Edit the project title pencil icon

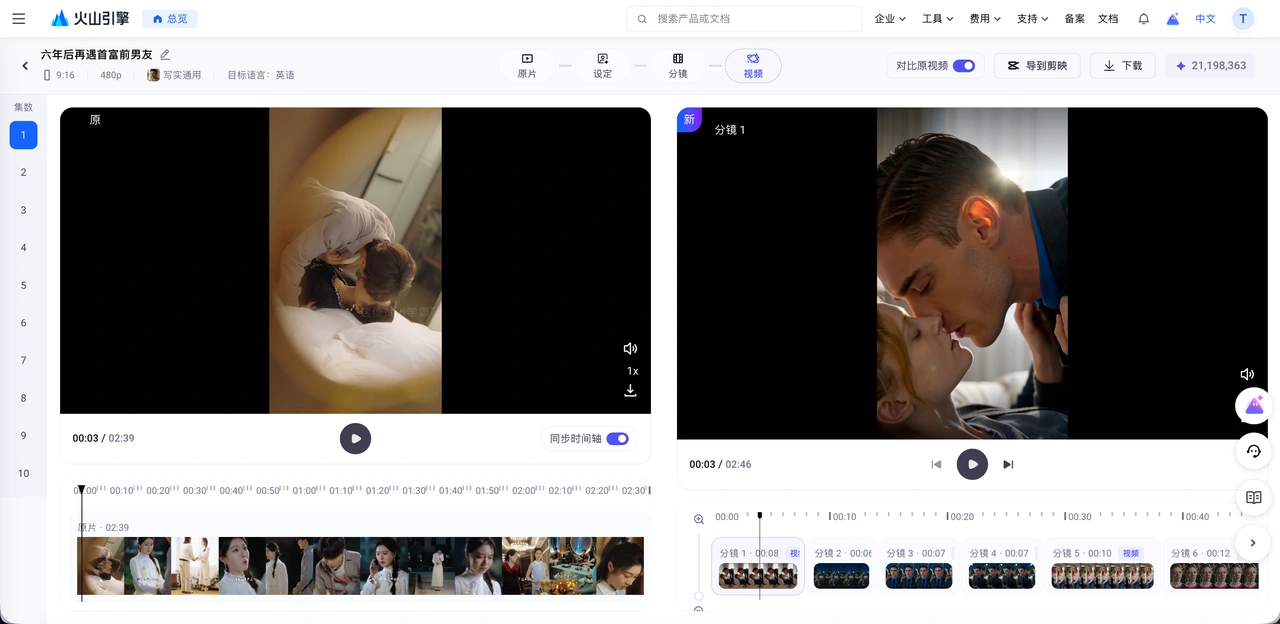tap(165, 55)
